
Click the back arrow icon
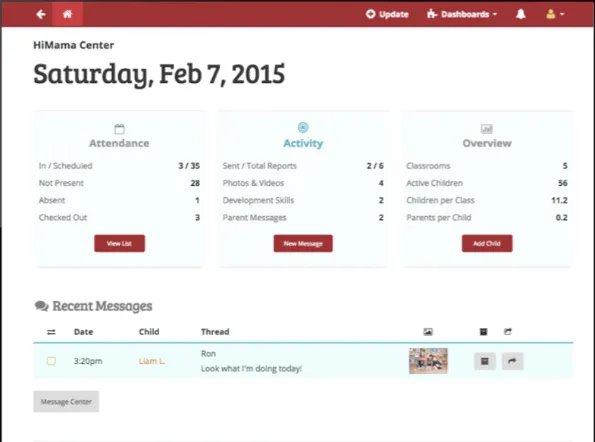[41, 14]
